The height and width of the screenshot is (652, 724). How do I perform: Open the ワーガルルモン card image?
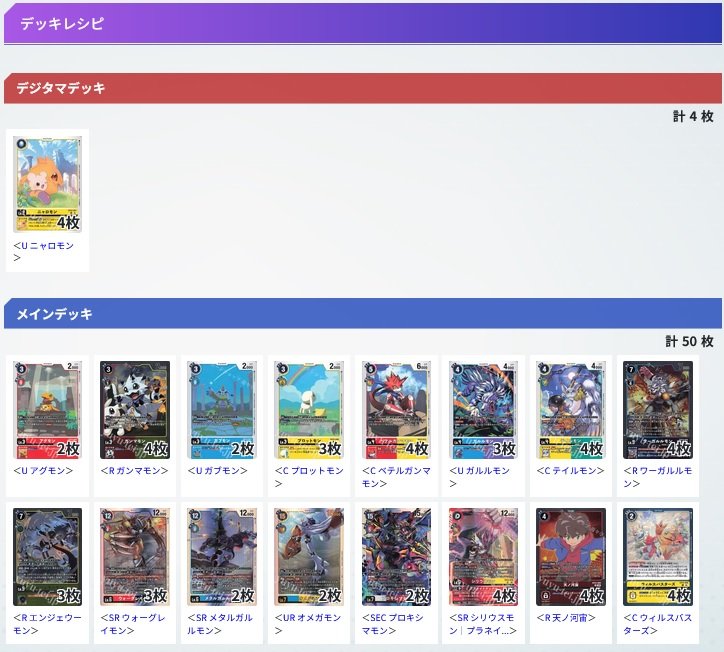pyautogui.click(x=658, y=410)
